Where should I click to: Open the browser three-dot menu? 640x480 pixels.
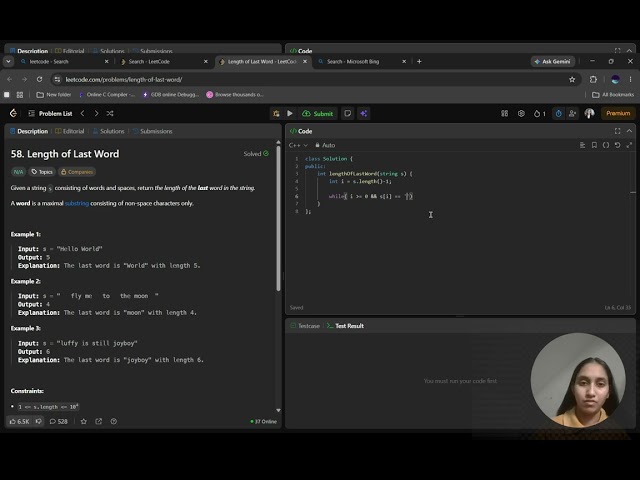click(630, 80)
